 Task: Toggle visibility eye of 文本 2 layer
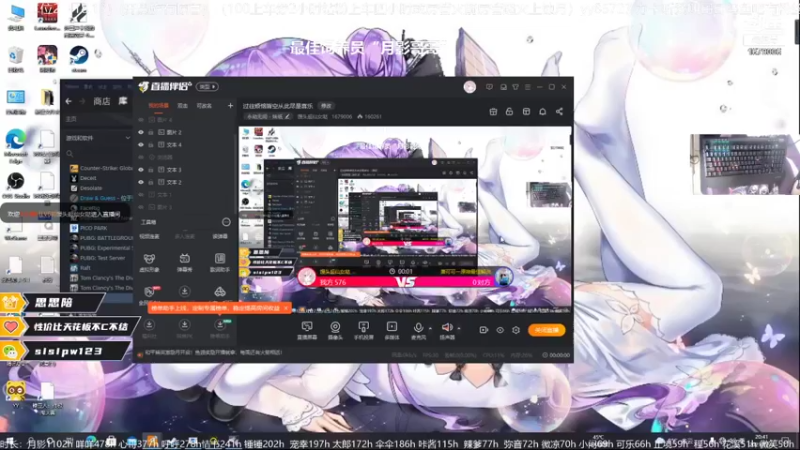click(141, 182)
